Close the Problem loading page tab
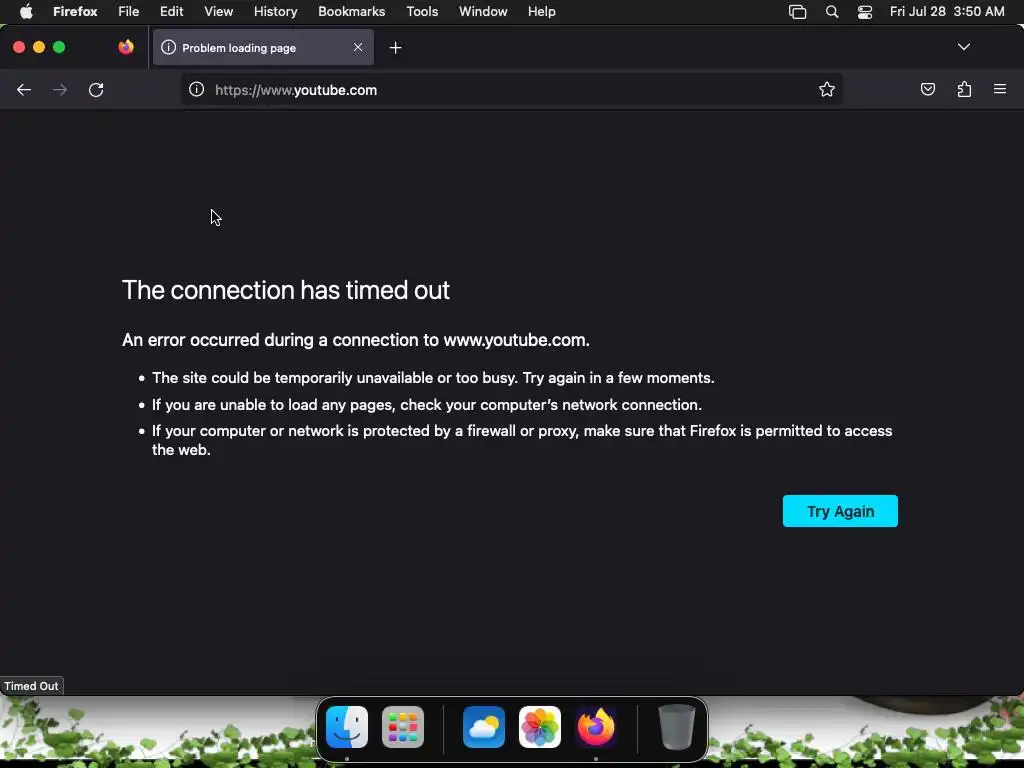Screen dimensions: 1024x768 point(358,47)
